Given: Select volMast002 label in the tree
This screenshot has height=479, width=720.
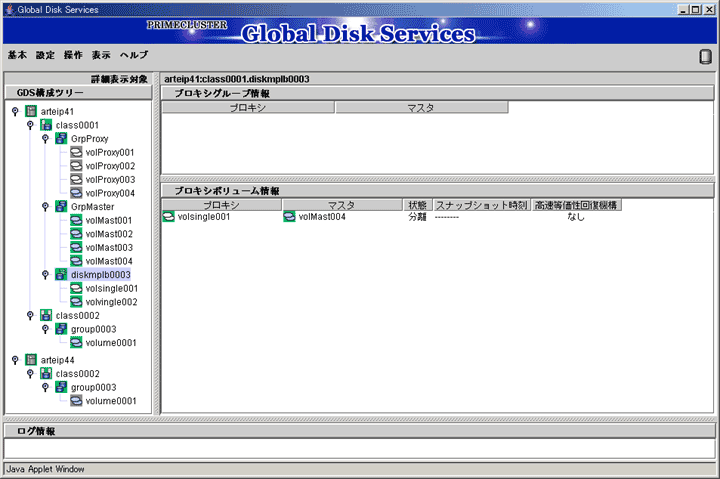Looking at the screenshot, I should coord(109,234).
